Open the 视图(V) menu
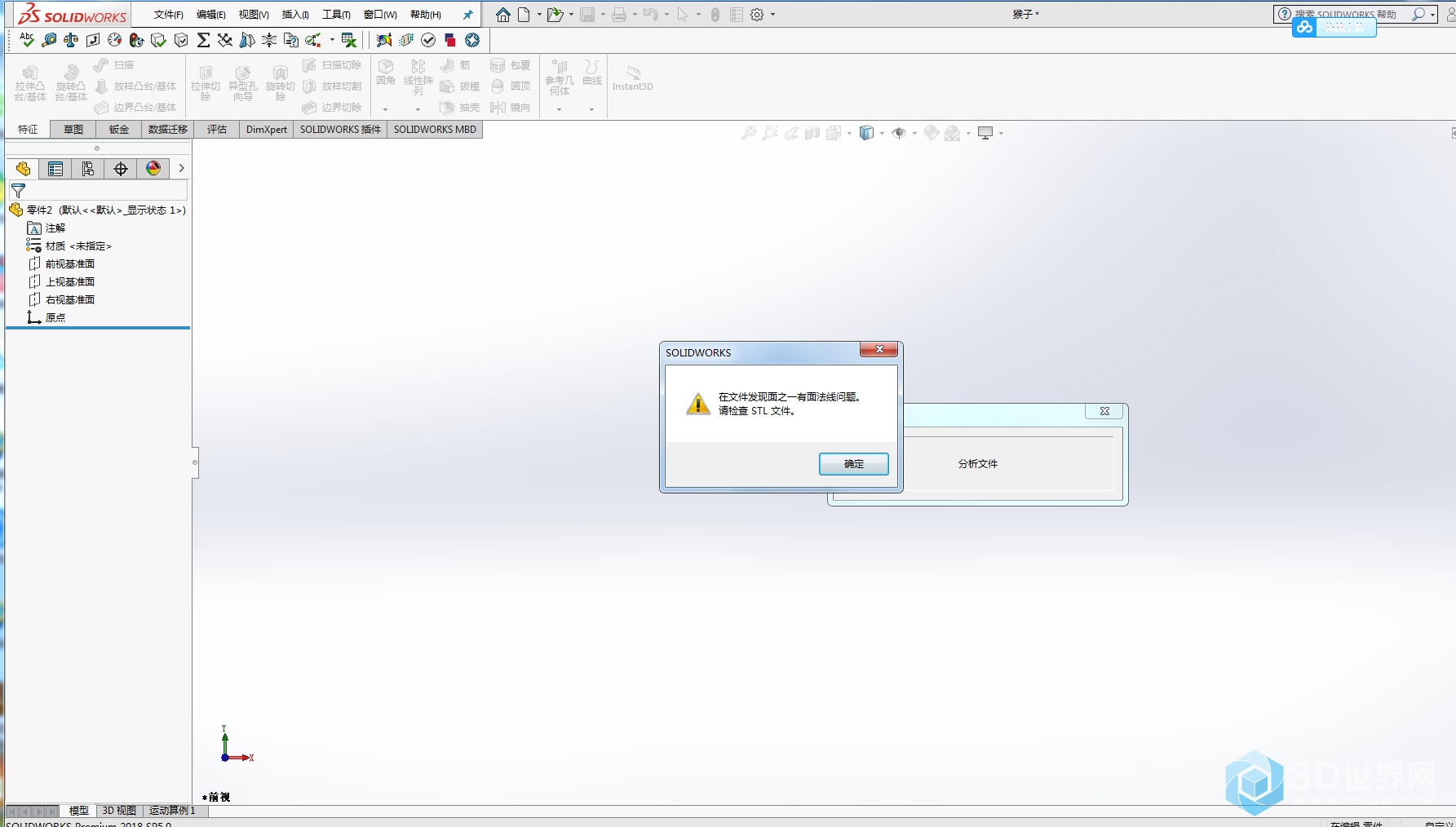Screen dimensions: 1456x827 (254, 15)
